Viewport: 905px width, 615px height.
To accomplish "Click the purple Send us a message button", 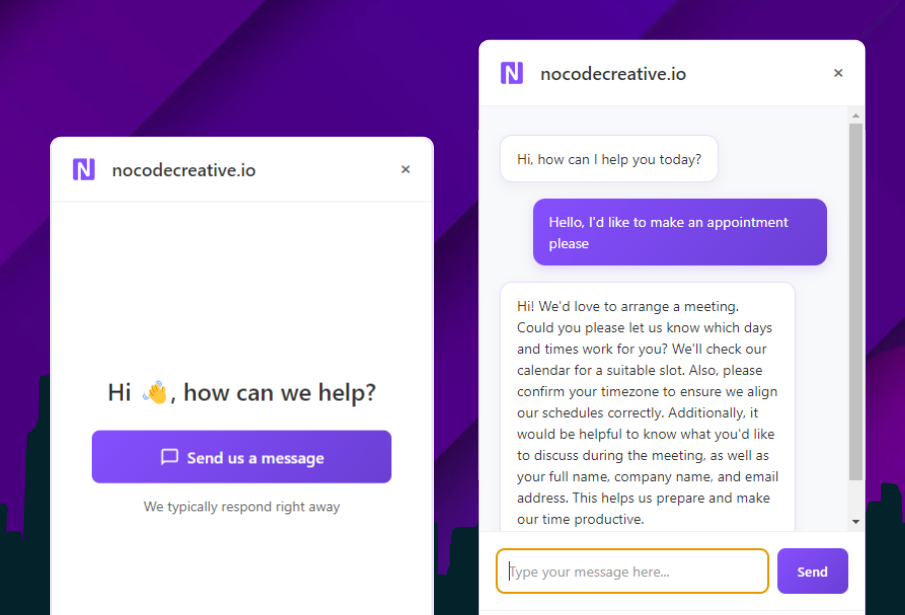I will [x=241, y=457].
